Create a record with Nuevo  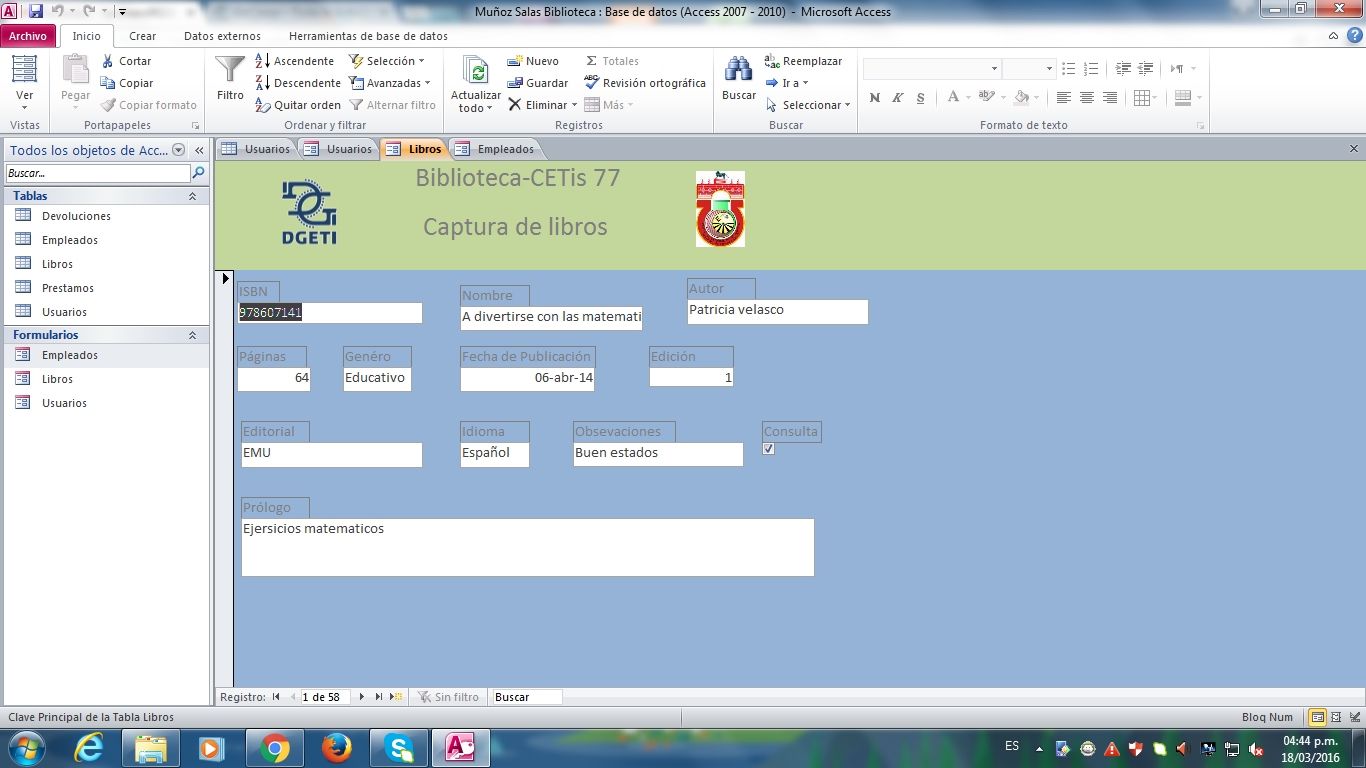pos(533,61)
